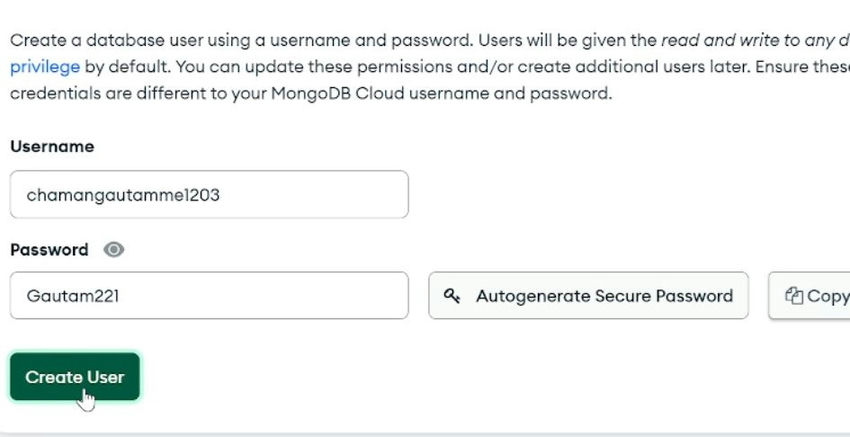Open the blue privilege link
The height and width of the screenshot is (437, 850).
pos(45,67)
